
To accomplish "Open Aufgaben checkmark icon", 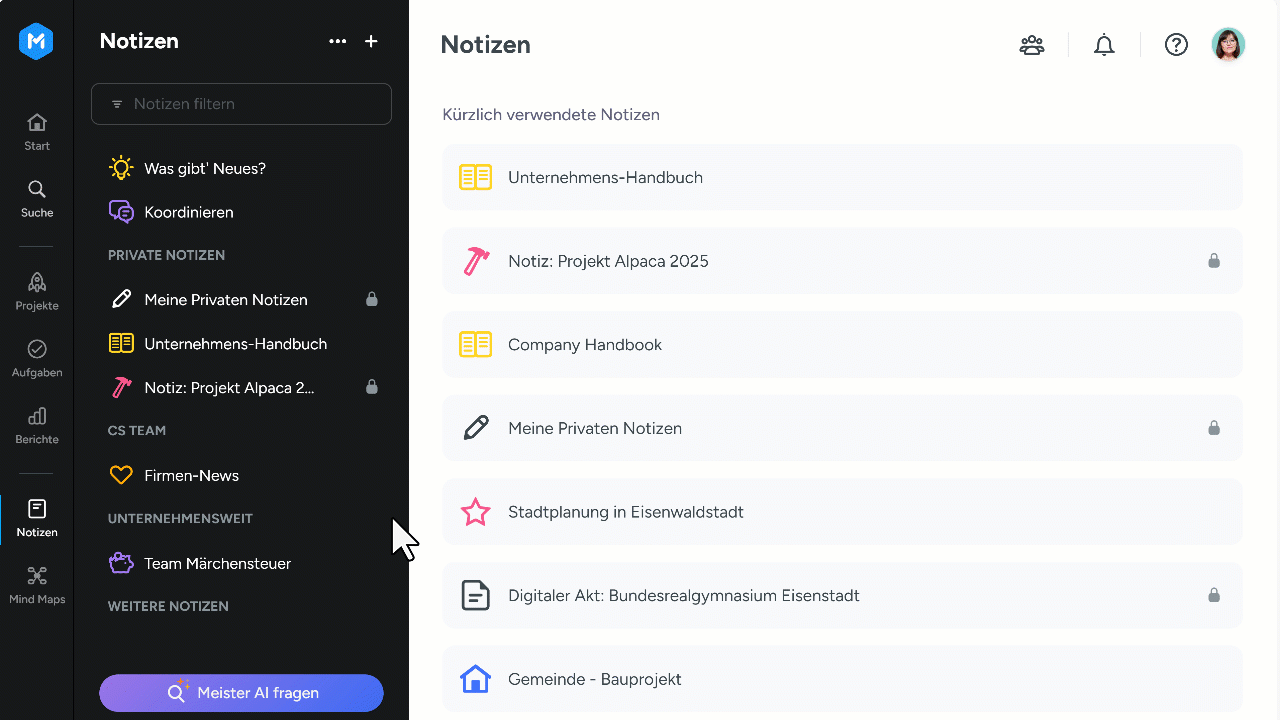I will point(37,349).
